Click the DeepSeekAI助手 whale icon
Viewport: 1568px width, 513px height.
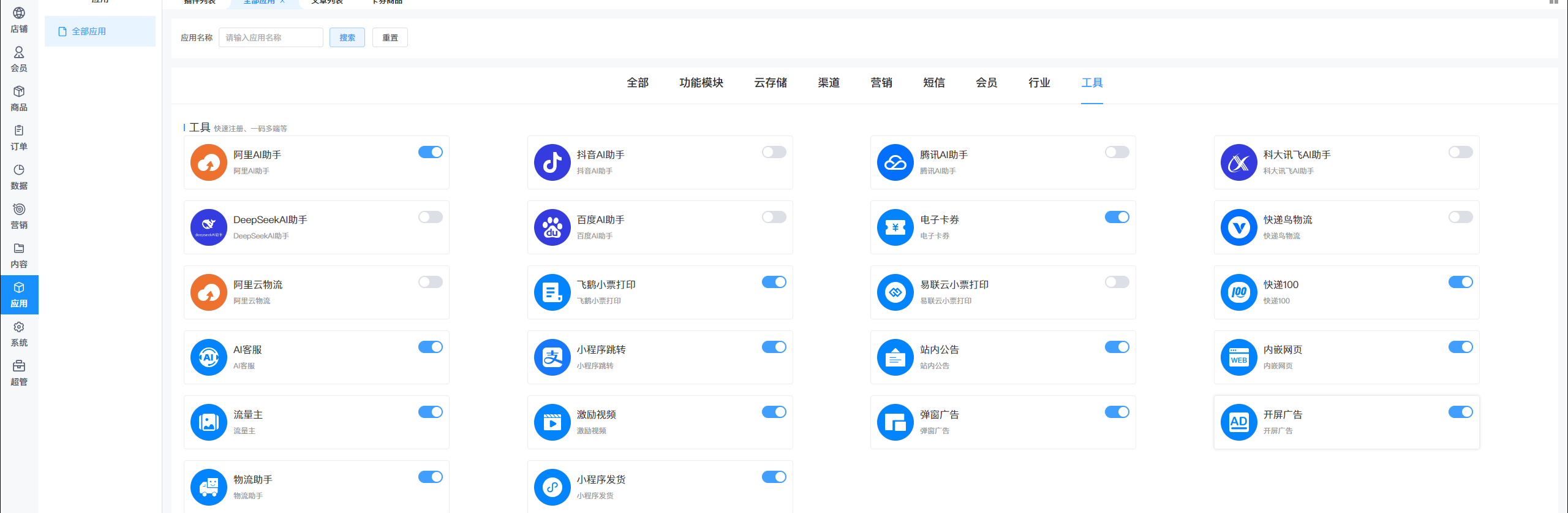pyautogui.click(x=209, y=227)
